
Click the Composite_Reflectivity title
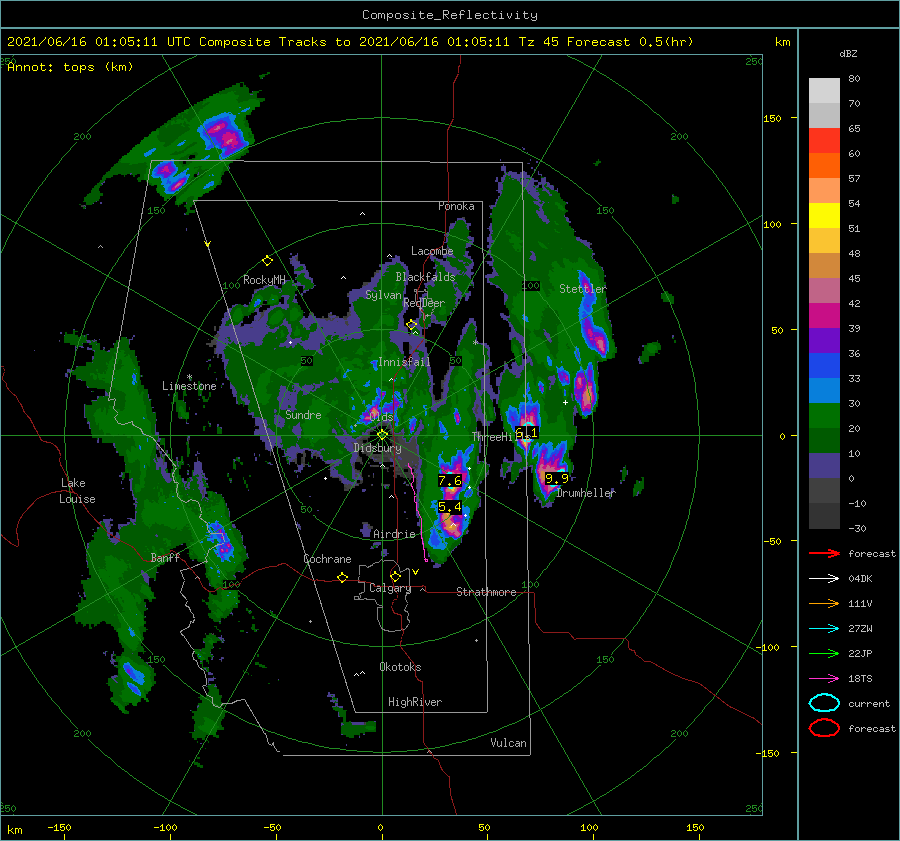(x=450, y=15)
